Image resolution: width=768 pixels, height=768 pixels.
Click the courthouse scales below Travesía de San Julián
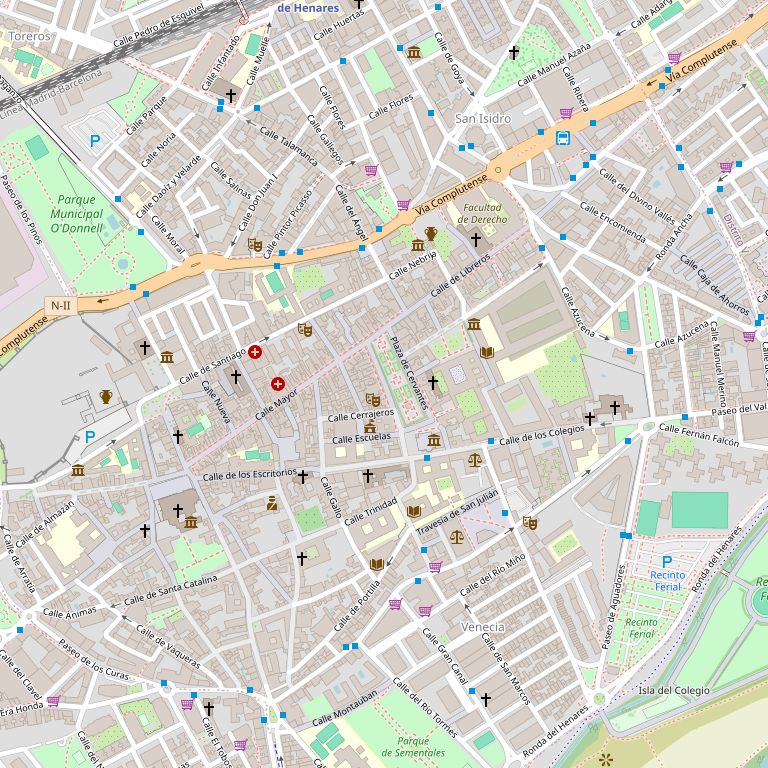(456, 537)
